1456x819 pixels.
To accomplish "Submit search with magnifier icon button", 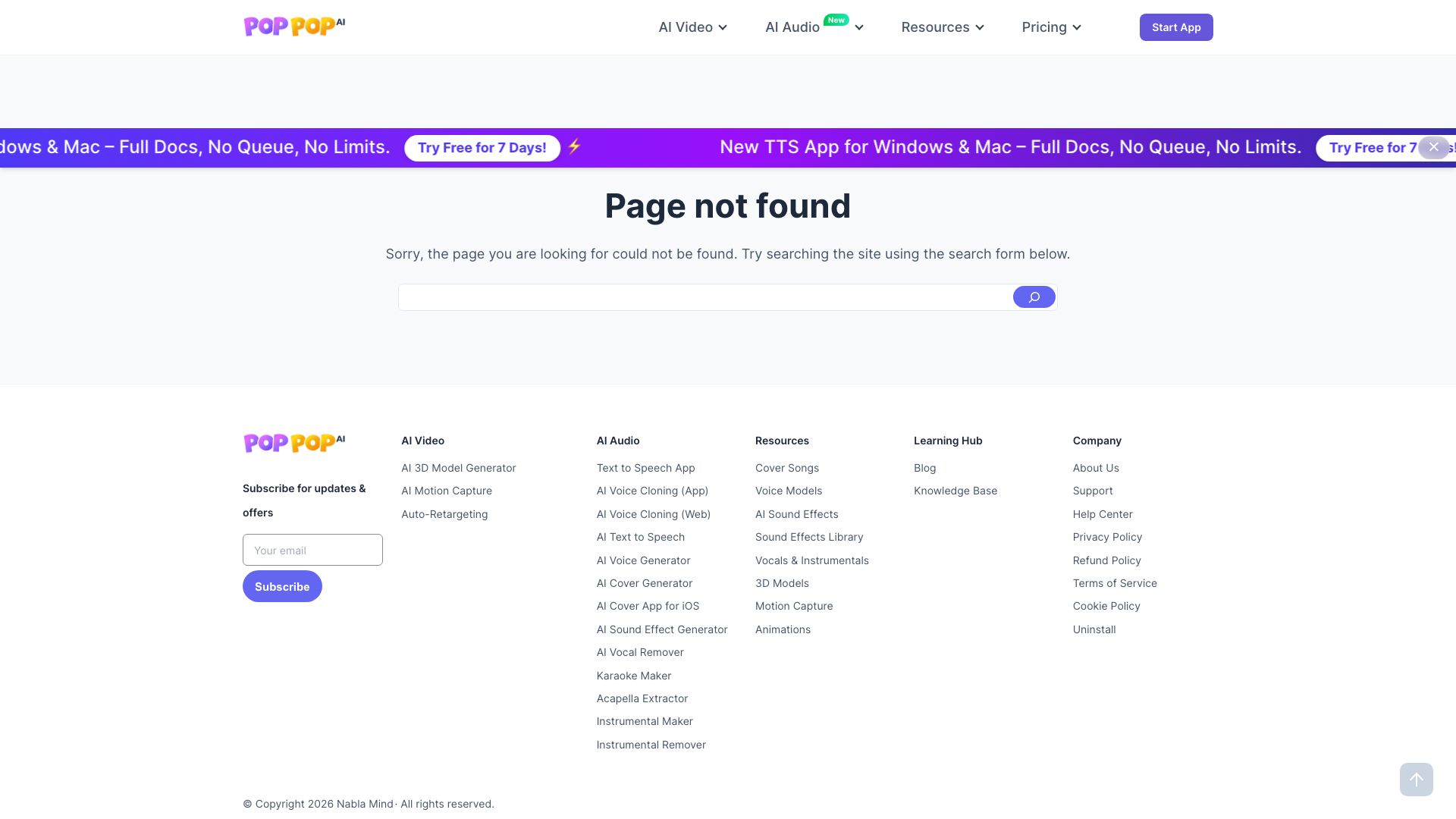I will [1034, 297].
